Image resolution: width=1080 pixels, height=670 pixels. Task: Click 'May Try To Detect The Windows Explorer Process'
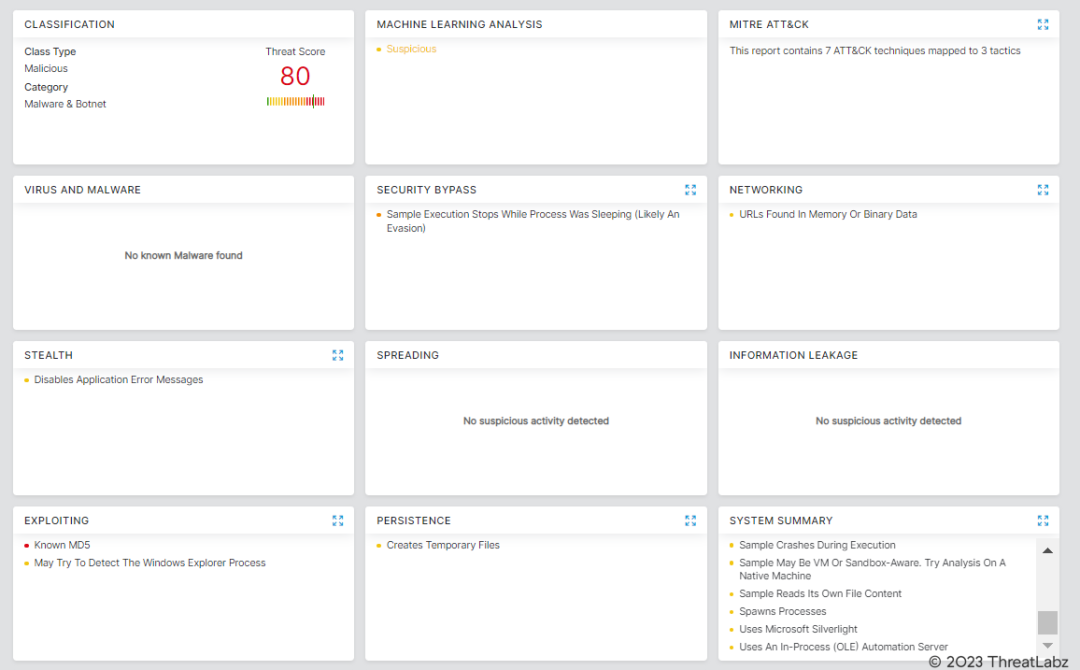coord(150,563)
